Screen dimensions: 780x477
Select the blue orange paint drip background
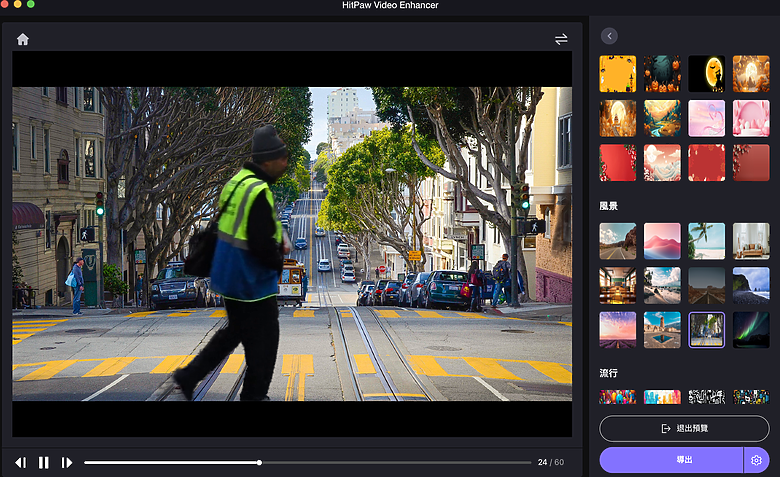[x=662, y=397]
